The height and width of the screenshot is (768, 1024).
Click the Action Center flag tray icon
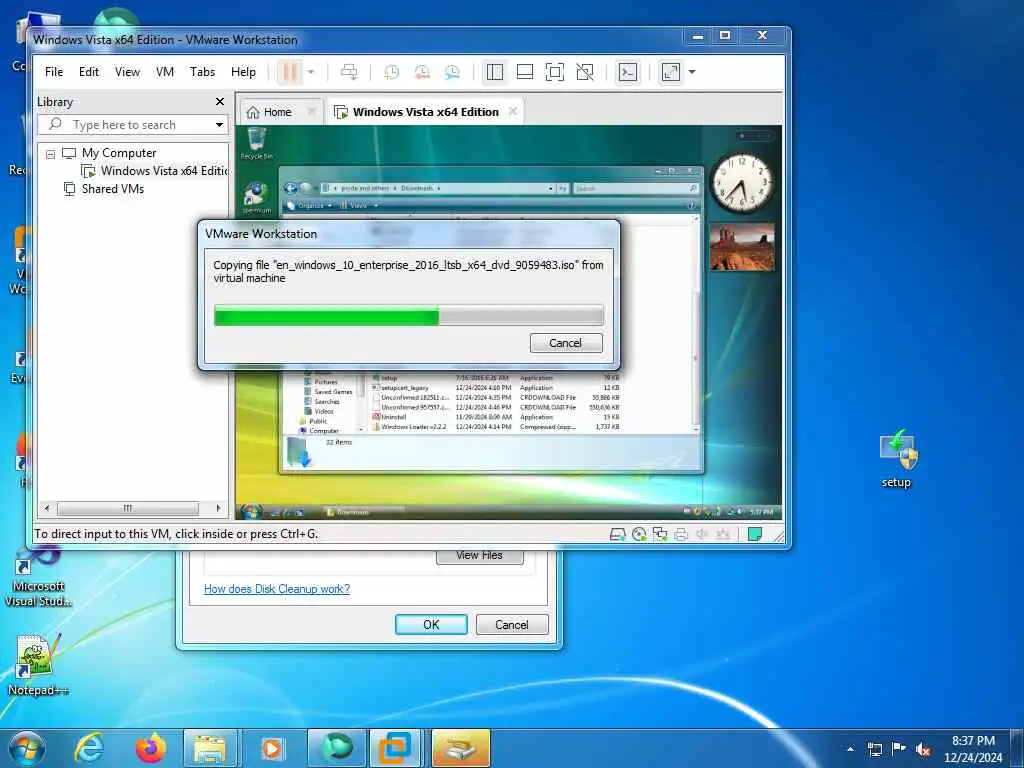899,749
